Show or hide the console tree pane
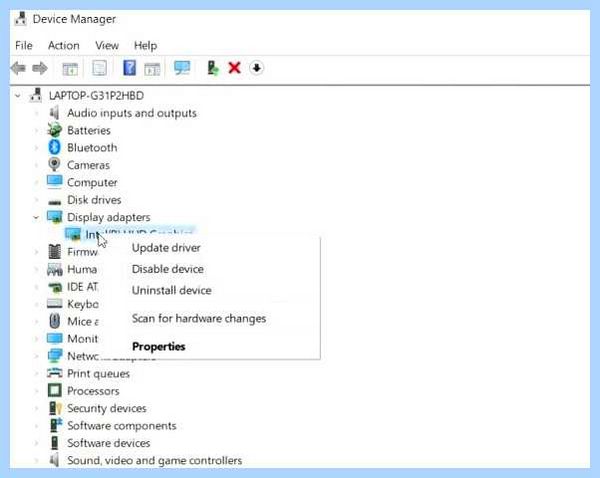 (x=70, y=69)
